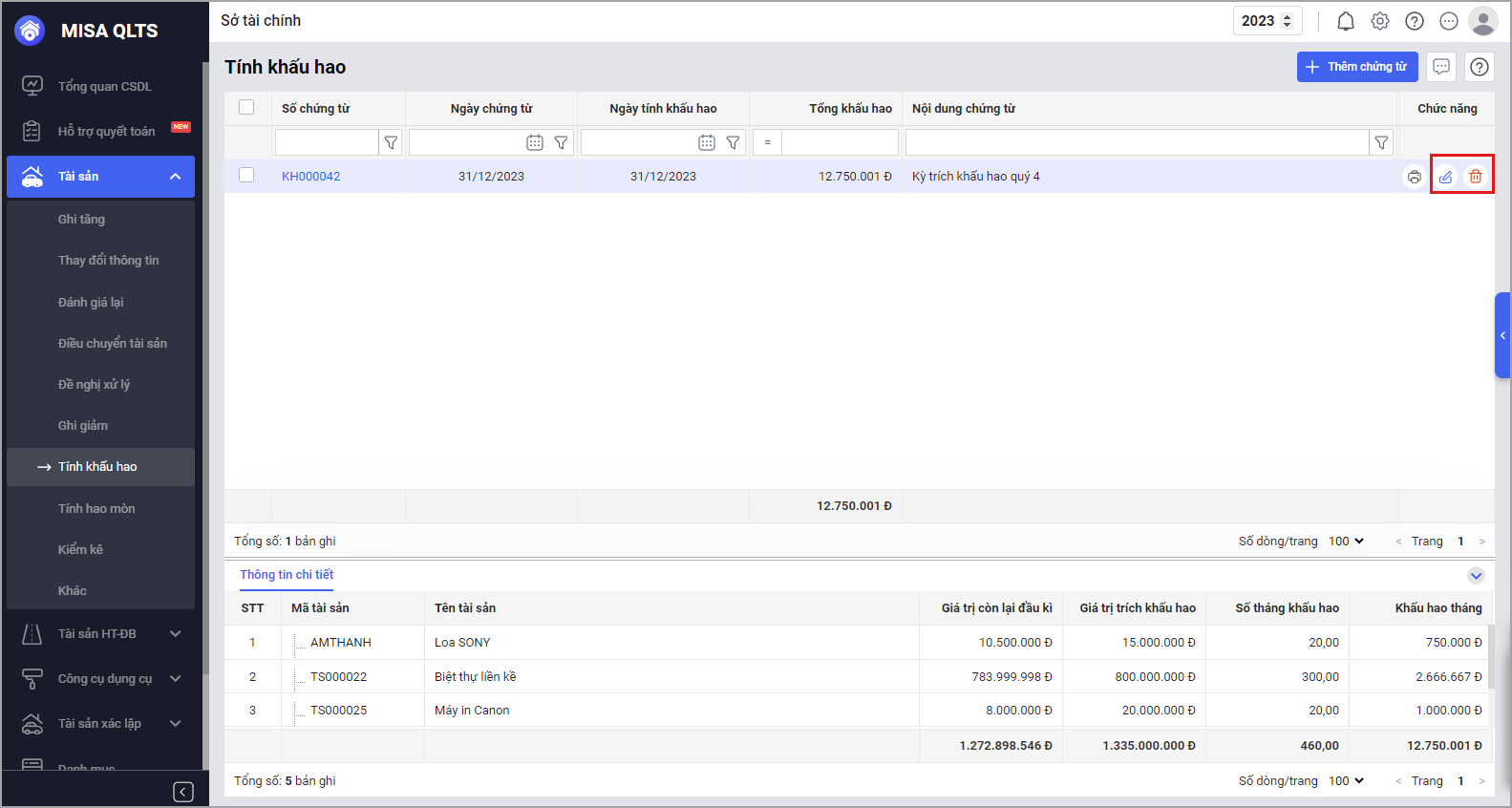Collapse the sidebar using bottom arrow icon
Viewport: 1512px width, 808px height.
[x=183, y=792]
